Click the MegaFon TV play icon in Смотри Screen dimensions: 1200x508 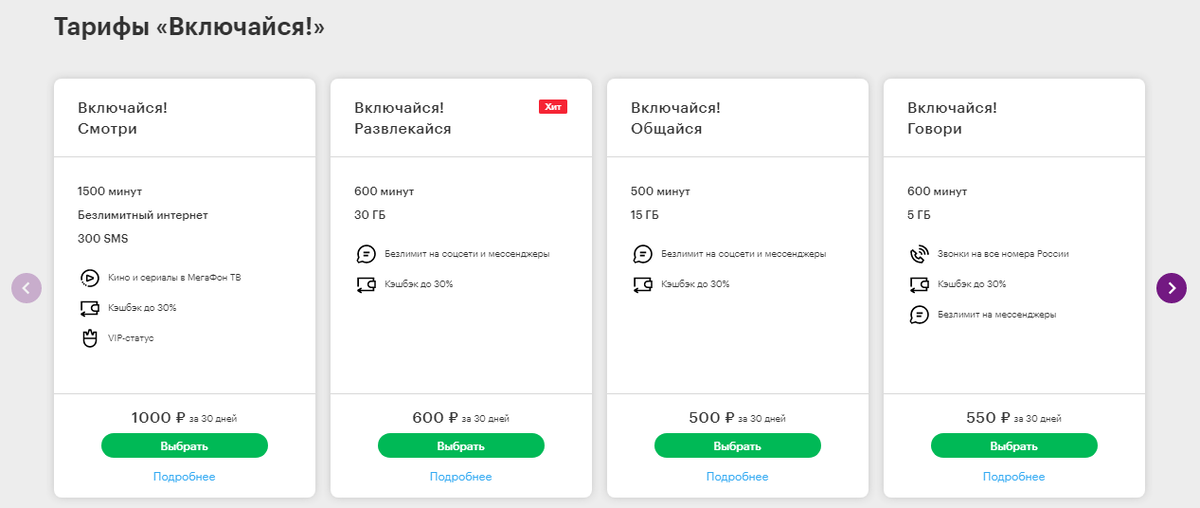pos(89,278)
